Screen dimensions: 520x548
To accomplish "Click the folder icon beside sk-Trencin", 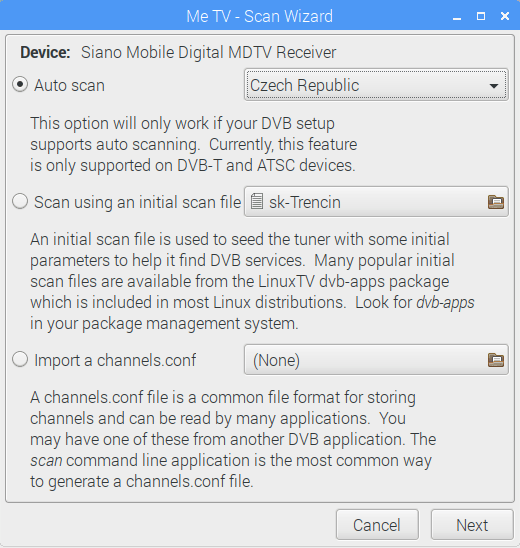I will (496, 202).
